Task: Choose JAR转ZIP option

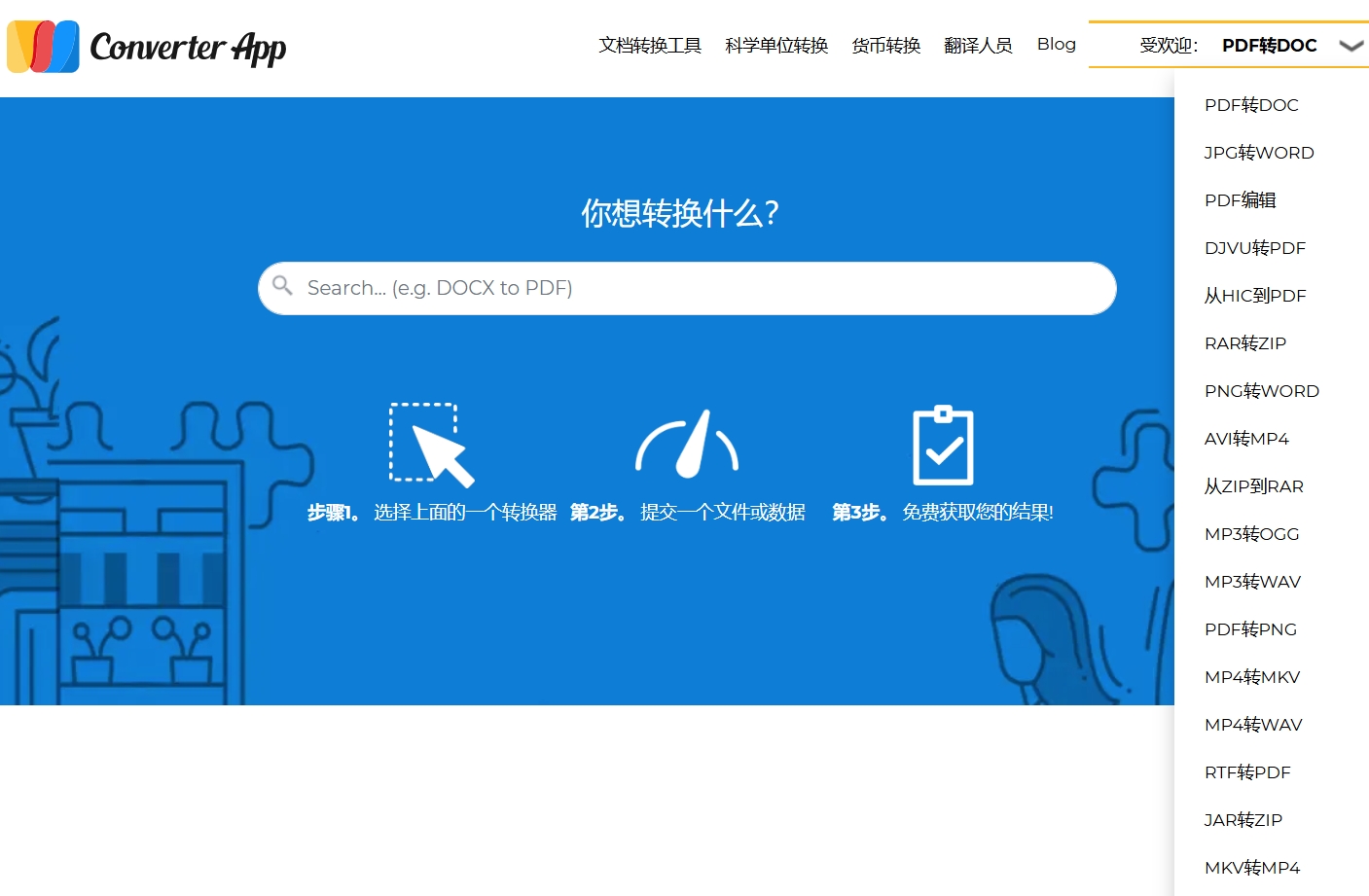Action: 1243,820
